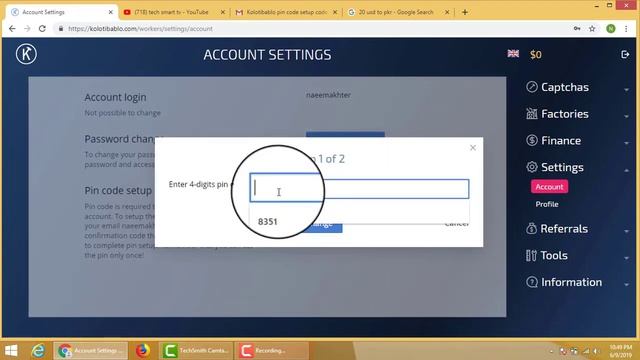The width and height of the screenshot is (640, 360).
Task: Expand the Finance menu arrow
Action: [626, 143]
